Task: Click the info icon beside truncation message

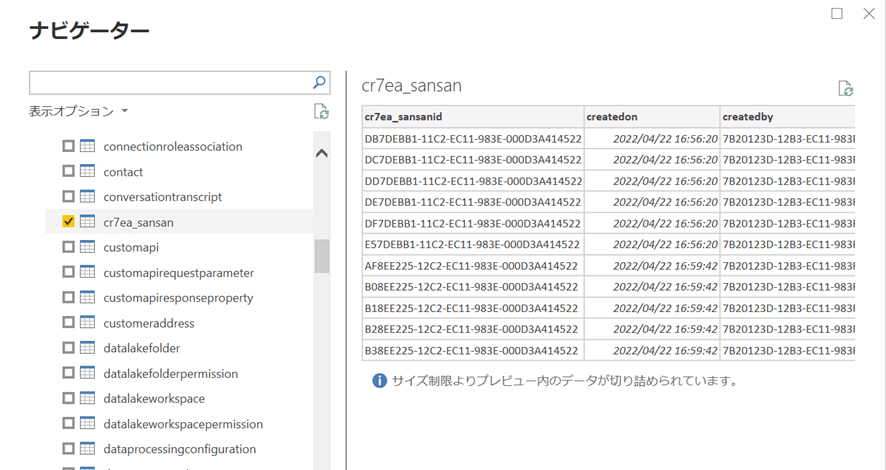Action: 380,380
